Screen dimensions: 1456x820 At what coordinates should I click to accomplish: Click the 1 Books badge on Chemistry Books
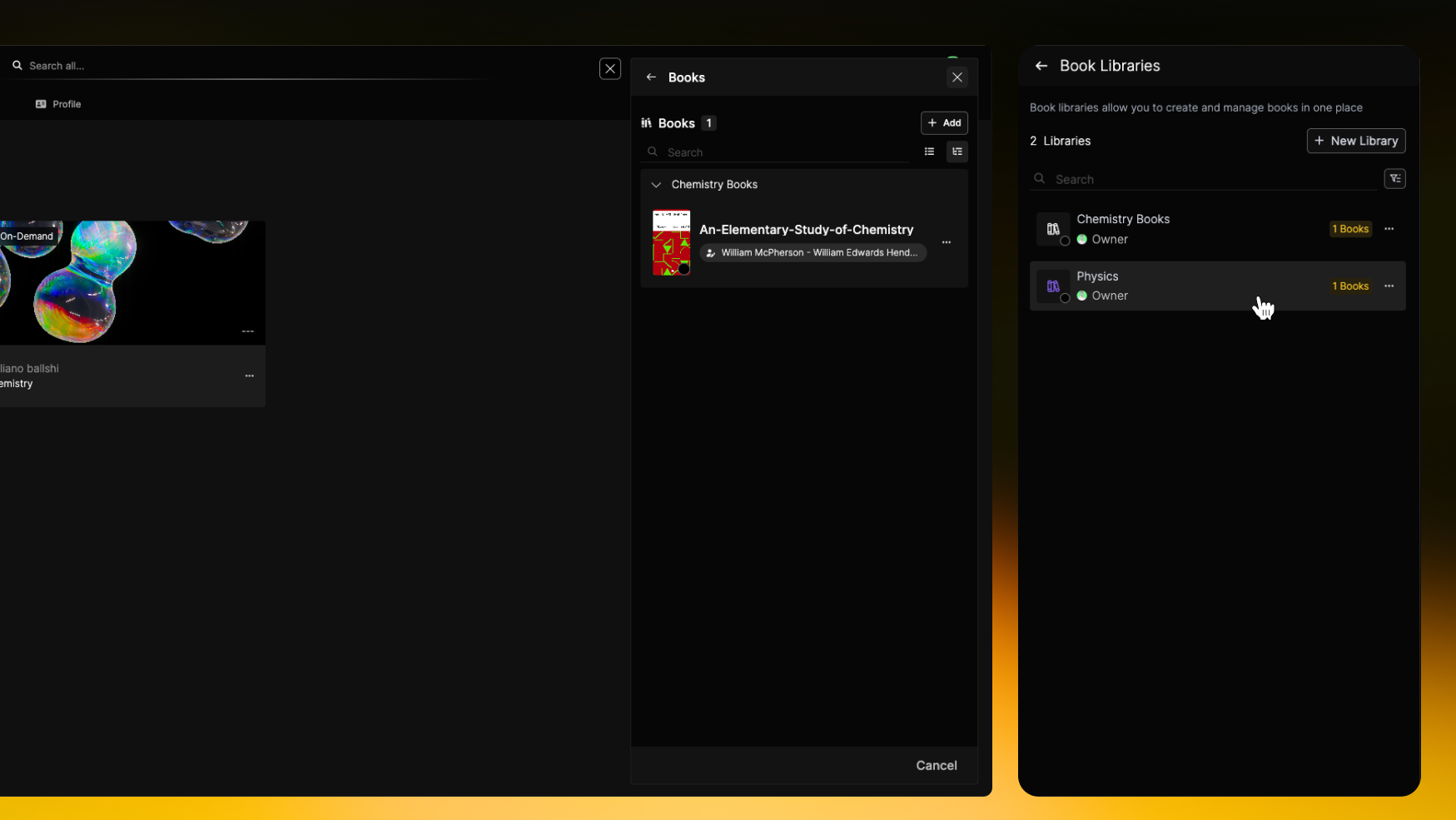1350,229
